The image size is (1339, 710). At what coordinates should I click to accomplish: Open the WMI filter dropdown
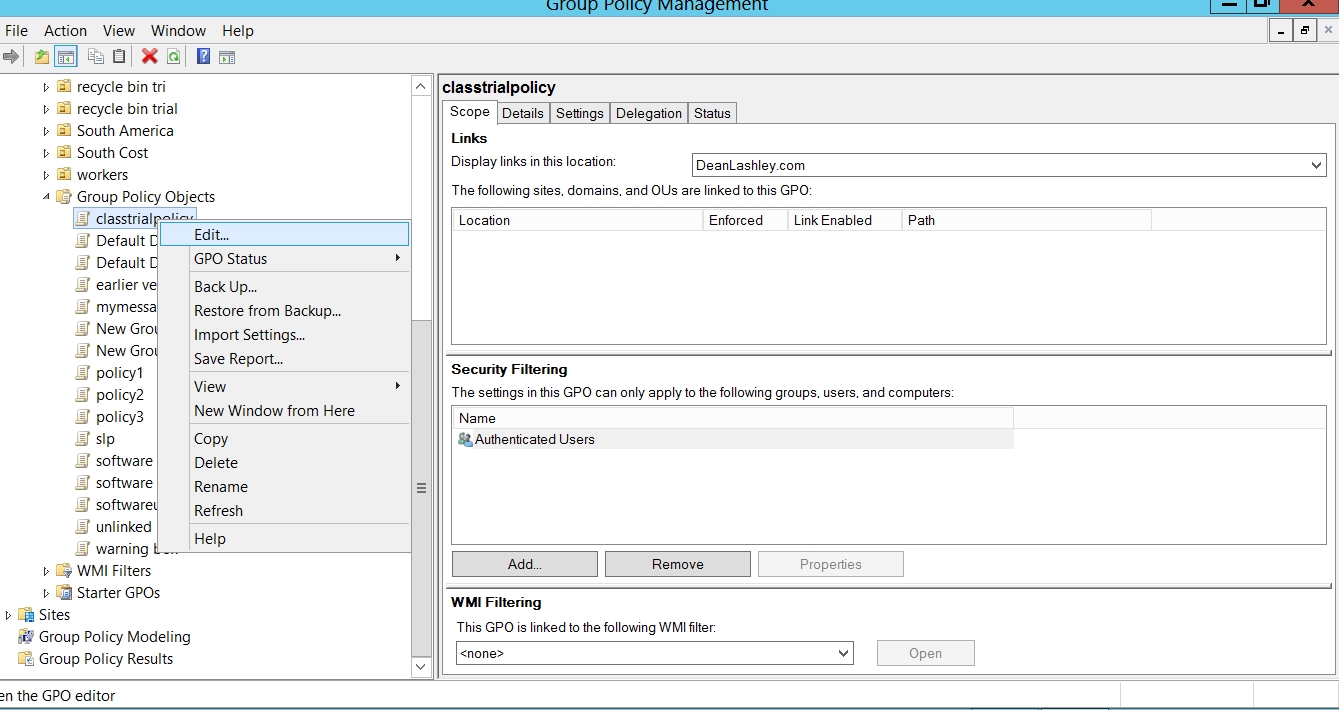pyautogui.click(x=843, y=654)
